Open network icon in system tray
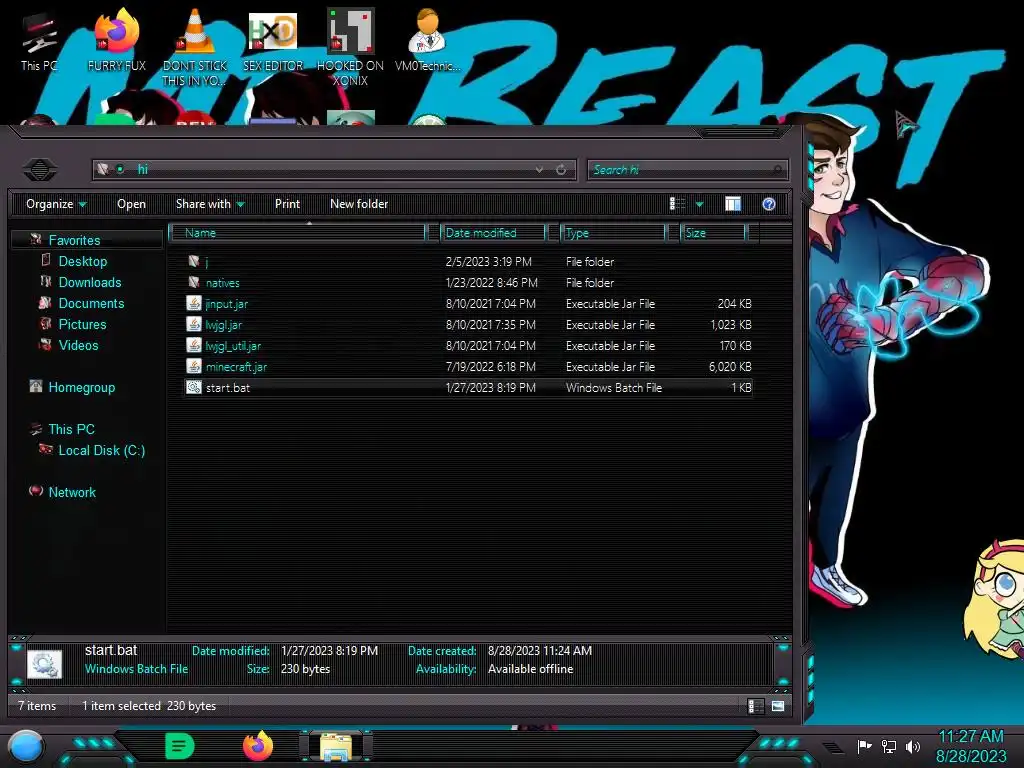This screenshot has width=1024, height=768. (889, 746)
